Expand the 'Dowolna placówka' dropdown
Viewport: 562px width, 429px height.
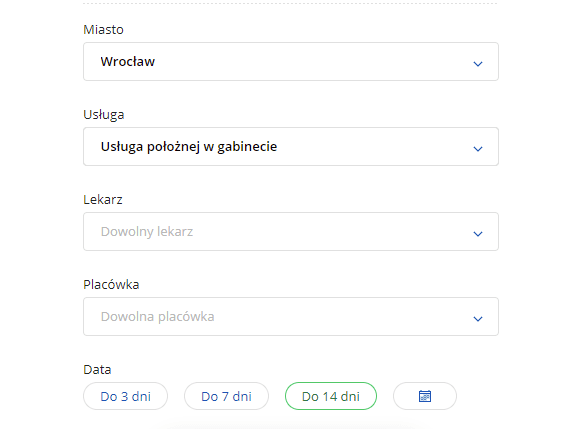[x=291, y=316]
